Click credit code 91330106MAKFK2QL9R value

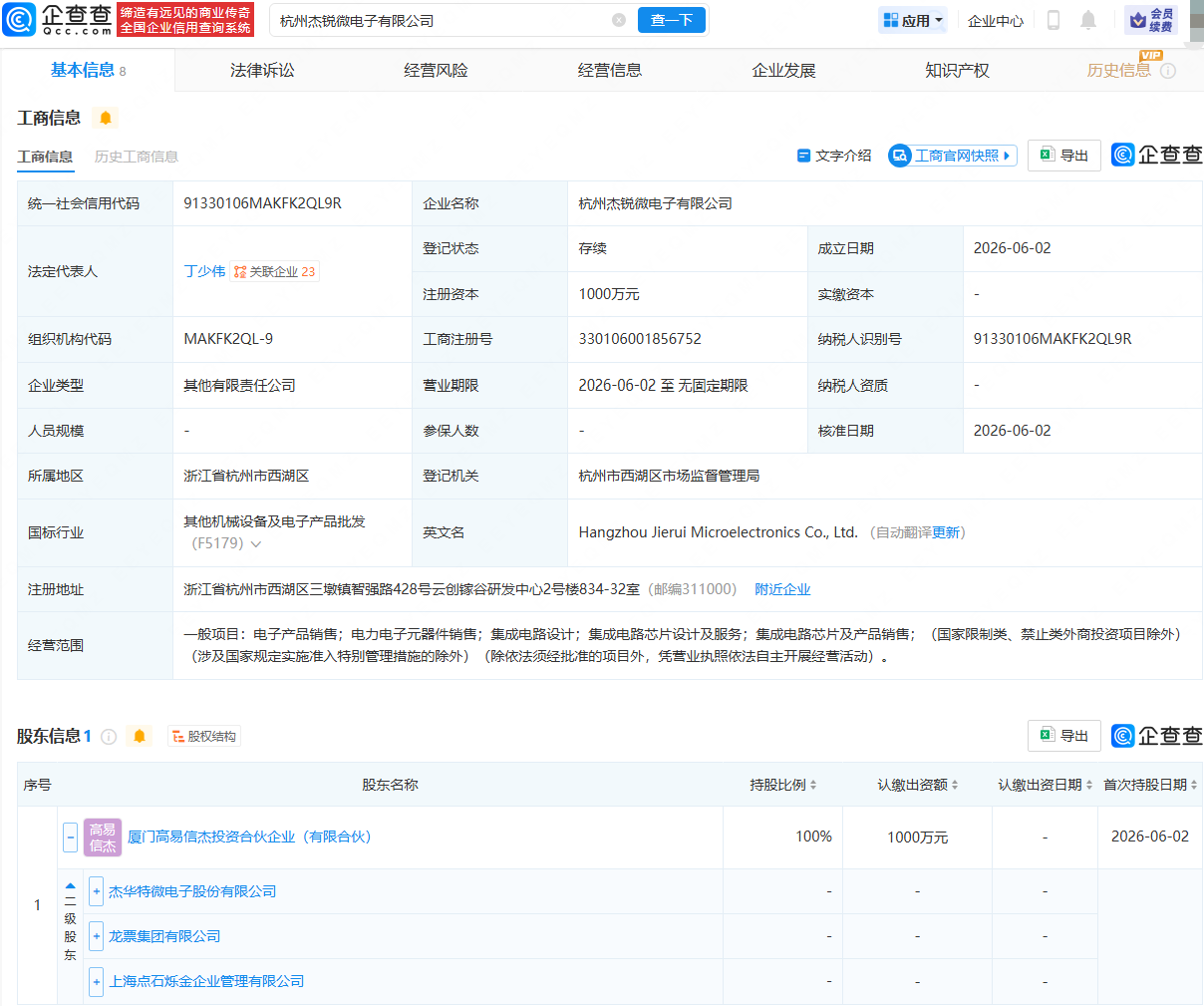pyautogui.click(x=262, y=203)
